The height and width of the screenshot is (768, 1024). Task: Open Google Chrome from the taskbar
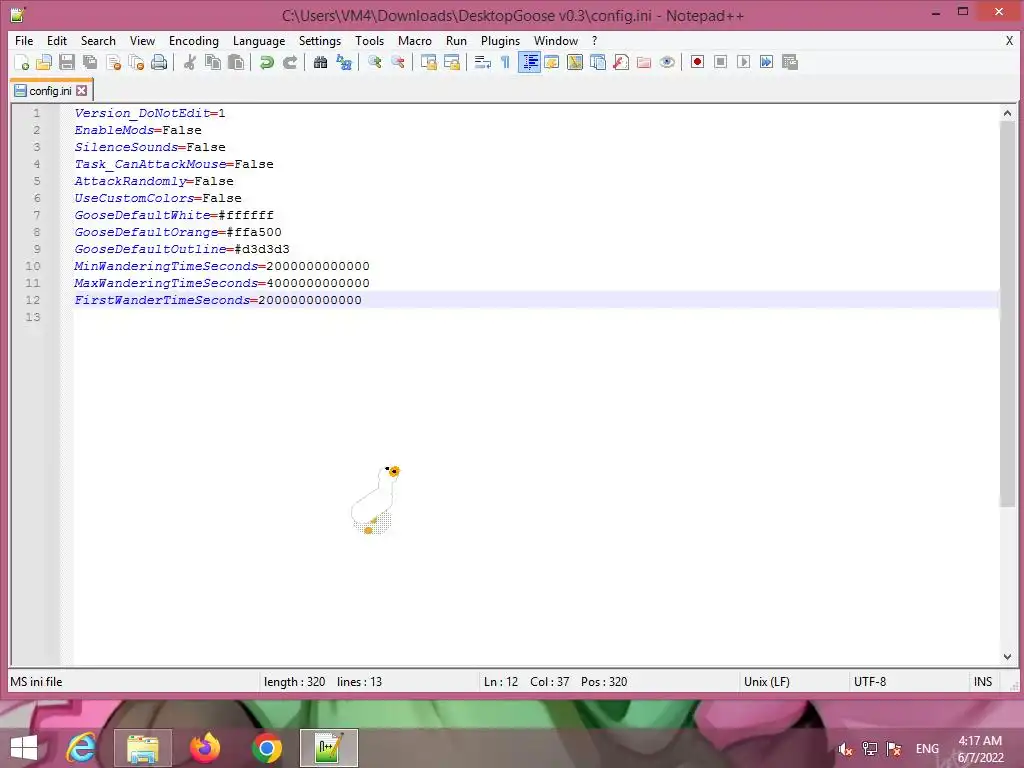coord(267,748)
